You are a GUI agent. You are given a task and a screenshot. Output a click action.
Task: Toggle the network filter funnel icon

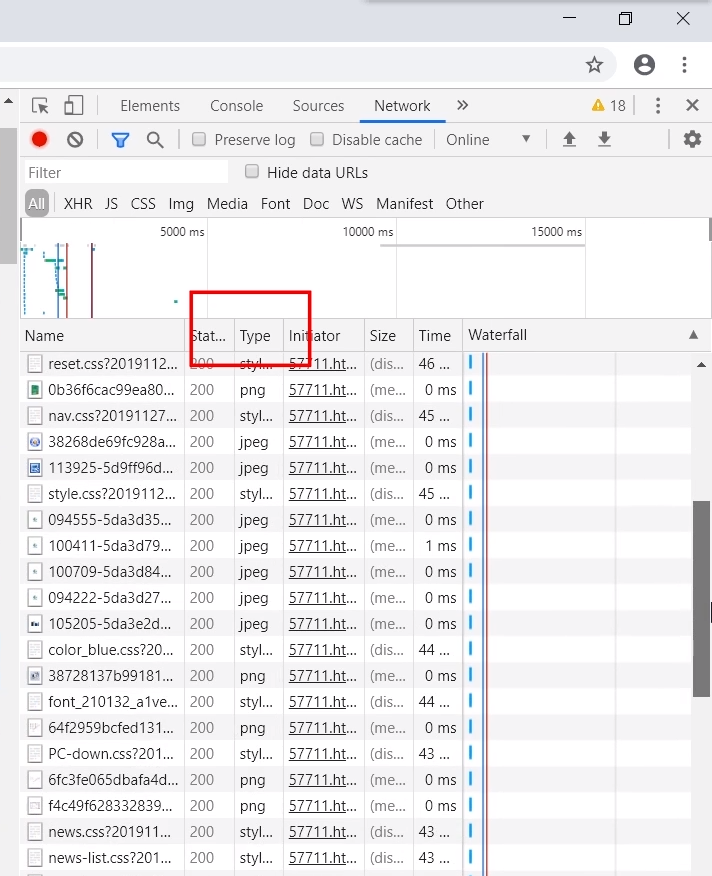pos(120,140)
